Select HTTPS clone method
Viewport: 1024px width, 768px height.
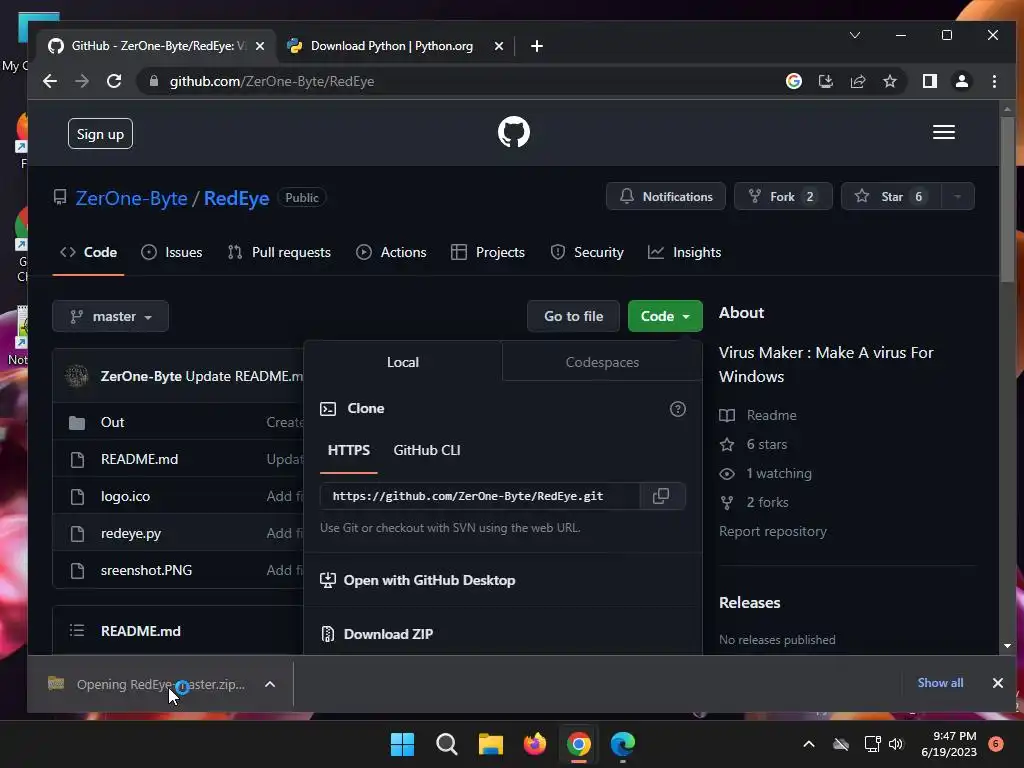point(349,450)
